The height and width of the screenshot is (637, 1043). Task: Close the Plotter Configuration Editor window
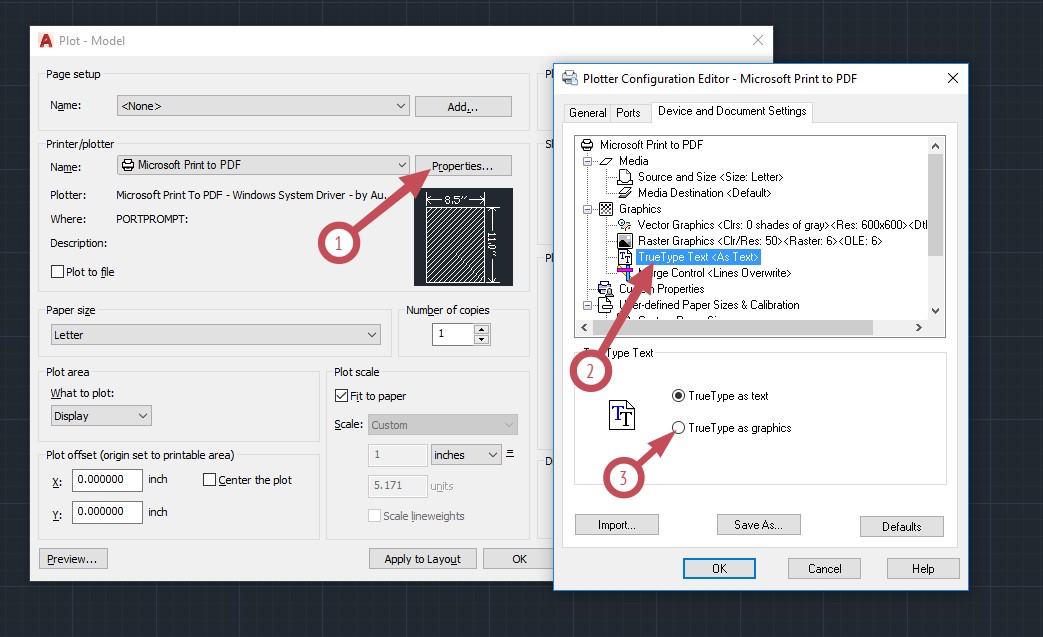pos(953,78)
